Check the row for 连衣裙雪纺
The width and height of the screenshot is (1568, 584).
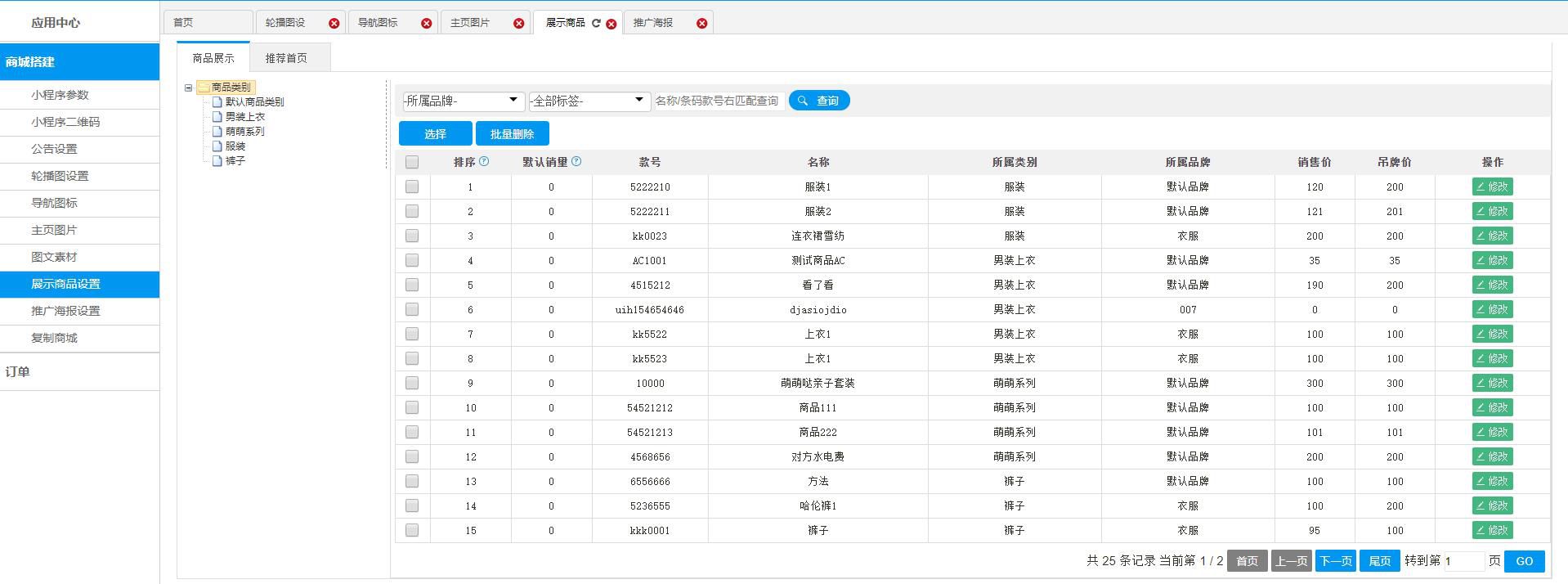[412, 236]
